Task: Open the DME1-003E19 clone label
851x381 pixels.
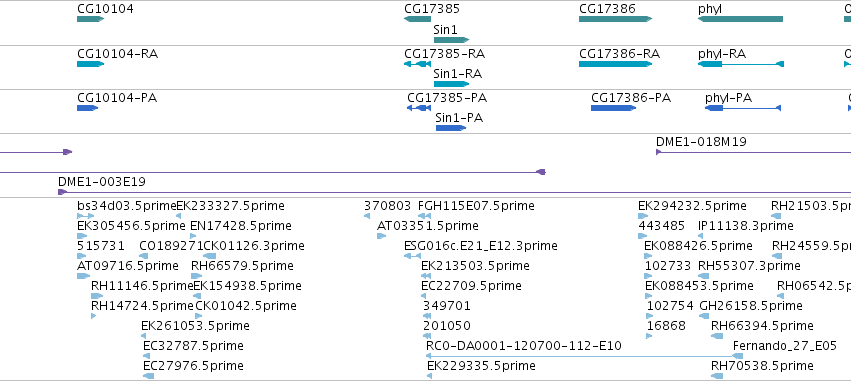Action: [101, 182]
